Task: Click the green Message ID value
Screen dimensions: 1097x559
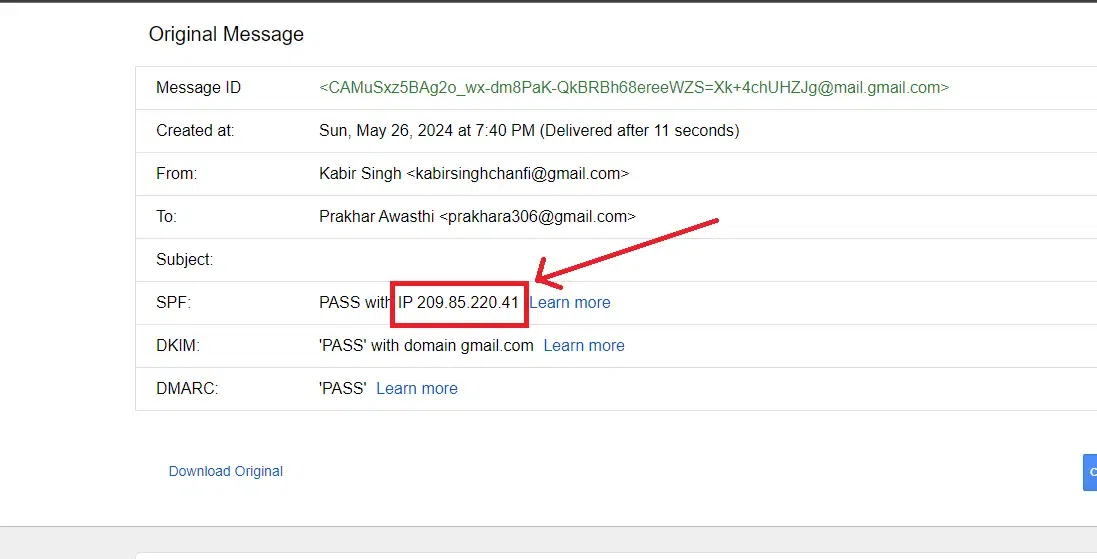Action: (633, 87)
